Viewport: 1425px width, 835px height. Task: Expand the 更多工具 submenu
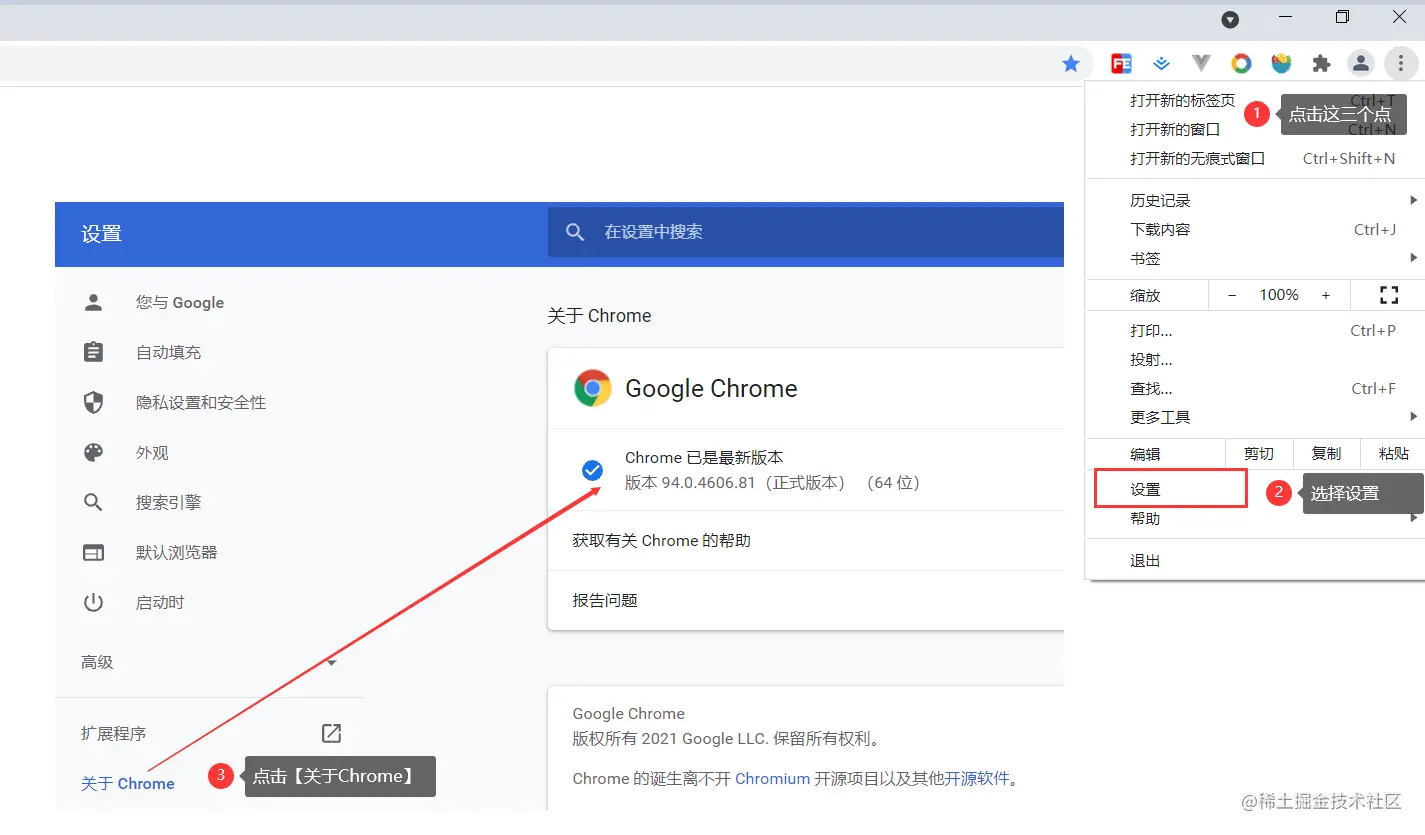[x=1414, y=416]
